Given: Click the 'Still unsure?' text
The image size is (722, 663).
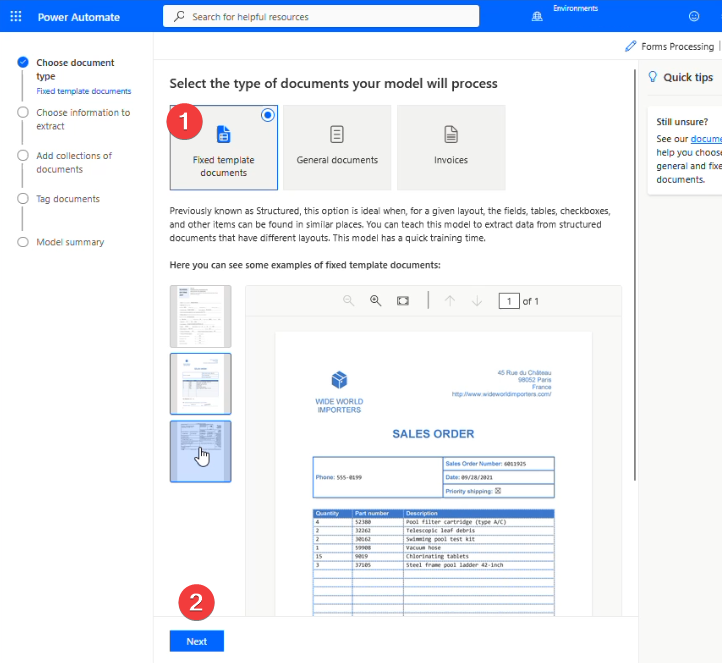Looking at the screenshot, I should pyautogui.click(x=682, y=122).
